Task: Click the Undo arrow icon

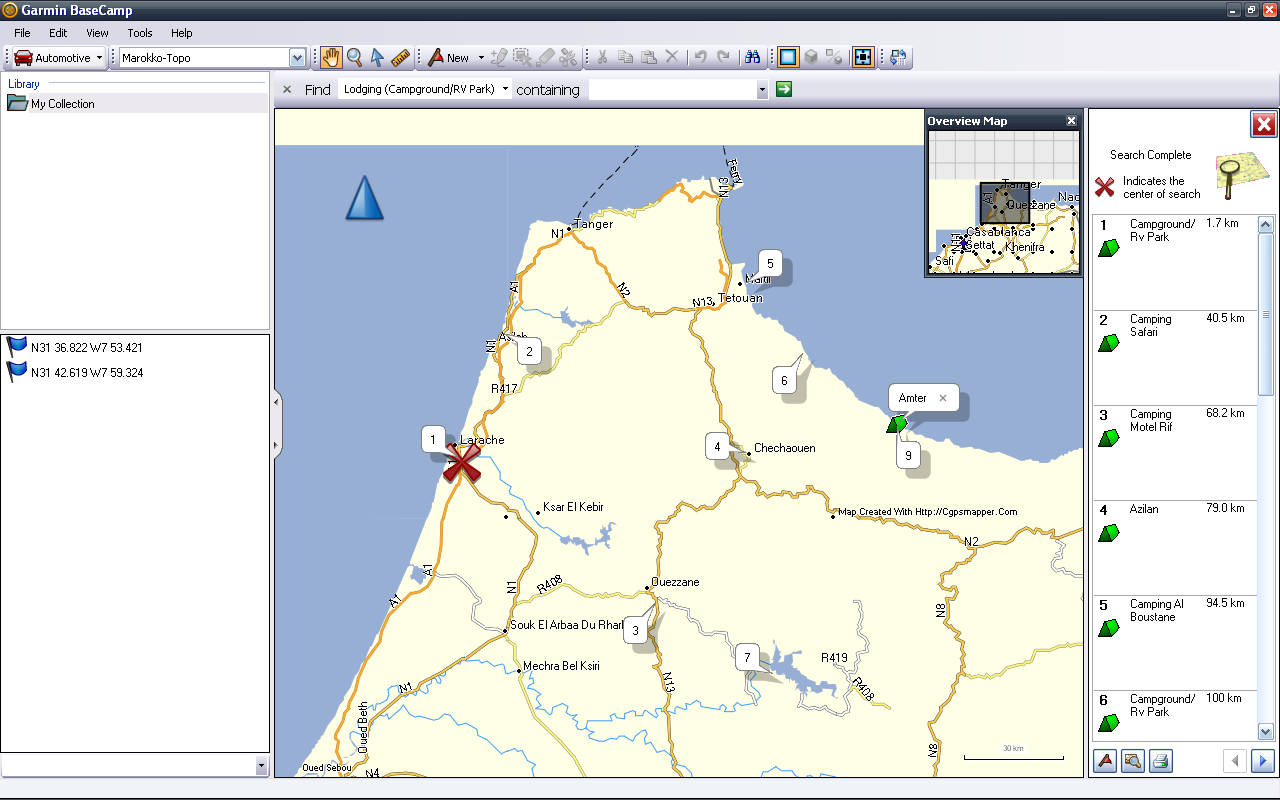Action: tap(701, 58)
